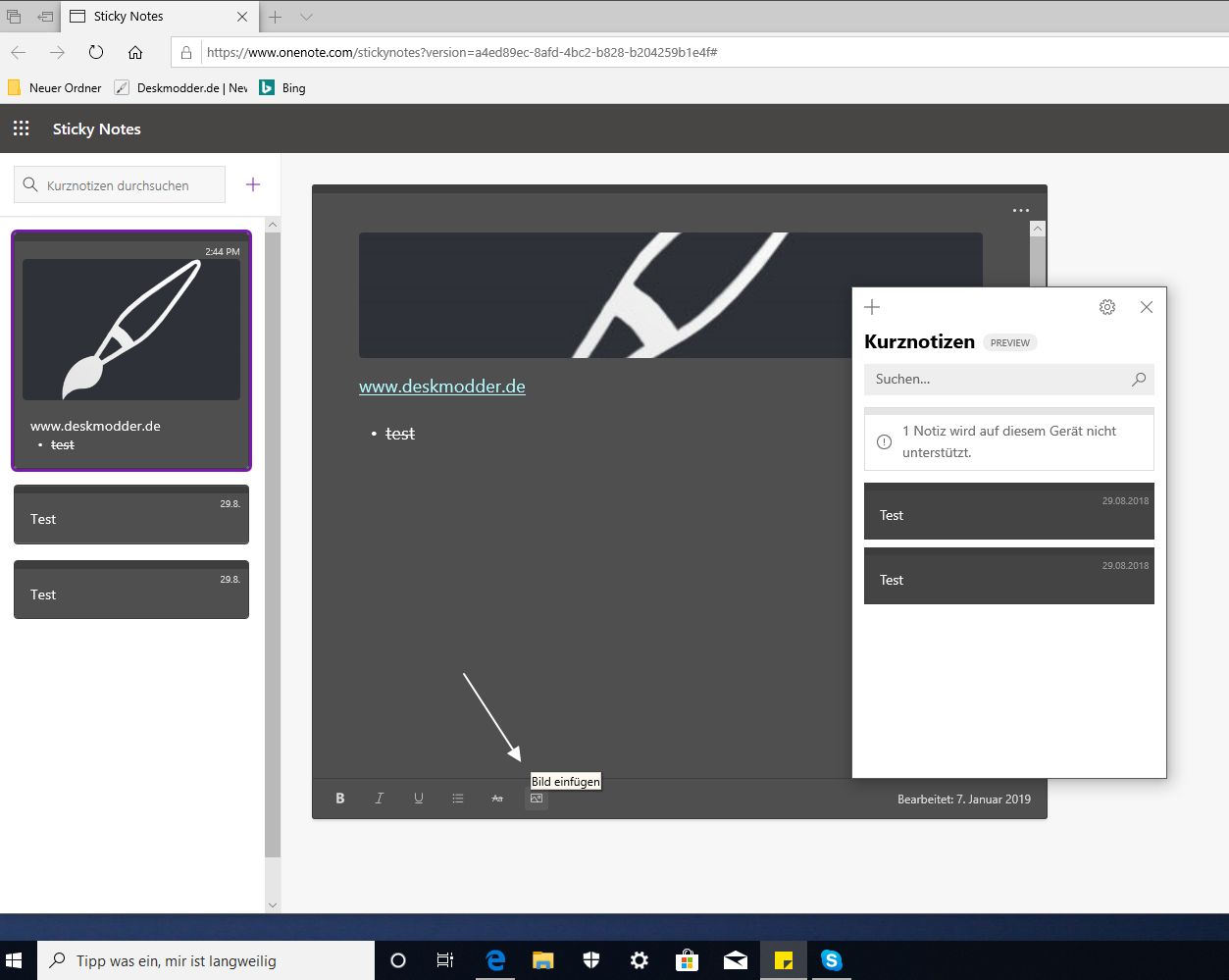Apply underline formatting in the note toolbar
This screenshot has width=1229, height=980.
tap(419, 799)
